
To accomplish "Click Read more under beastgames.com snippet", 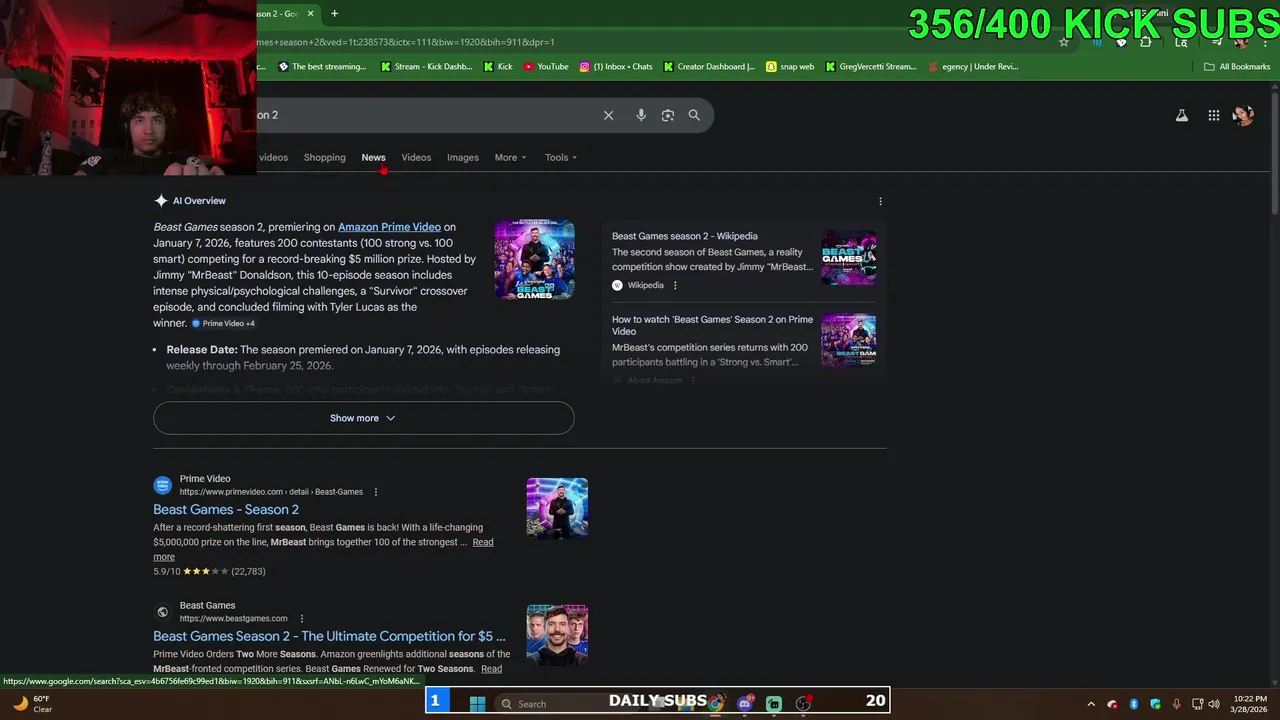I will (491, 669).
